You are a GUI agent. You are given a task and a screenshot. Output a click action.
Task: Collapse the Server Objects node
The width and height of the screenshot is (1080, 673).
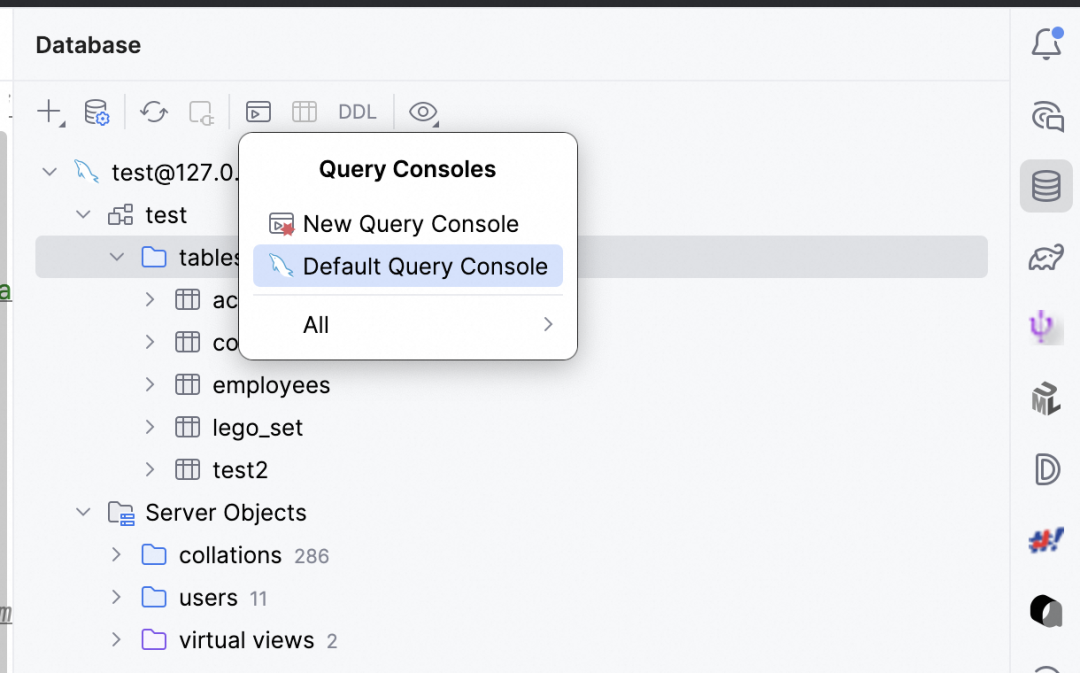pos(83,512)
